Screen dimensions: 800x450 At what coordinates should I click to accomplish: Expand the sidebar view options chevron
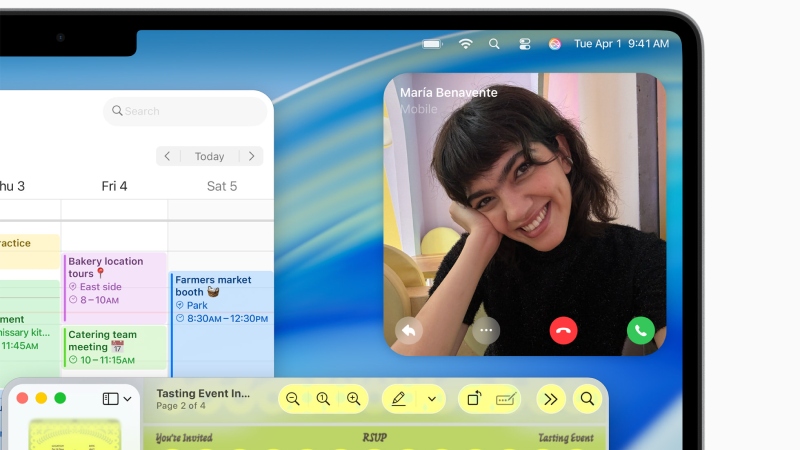click(x=128, y=399)
